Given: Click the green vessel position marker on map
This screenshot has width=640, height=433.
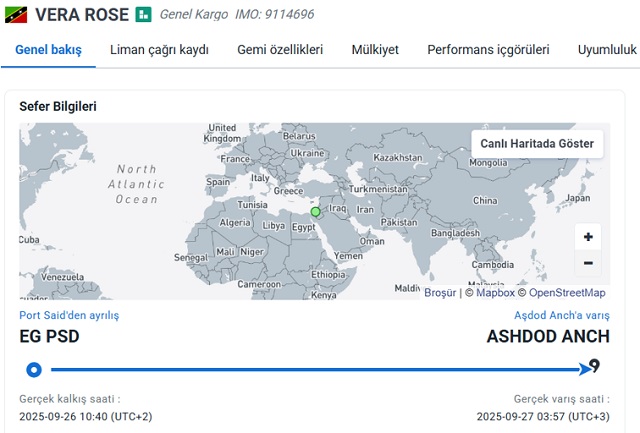Looking at the screenshot, I should 316,211.
